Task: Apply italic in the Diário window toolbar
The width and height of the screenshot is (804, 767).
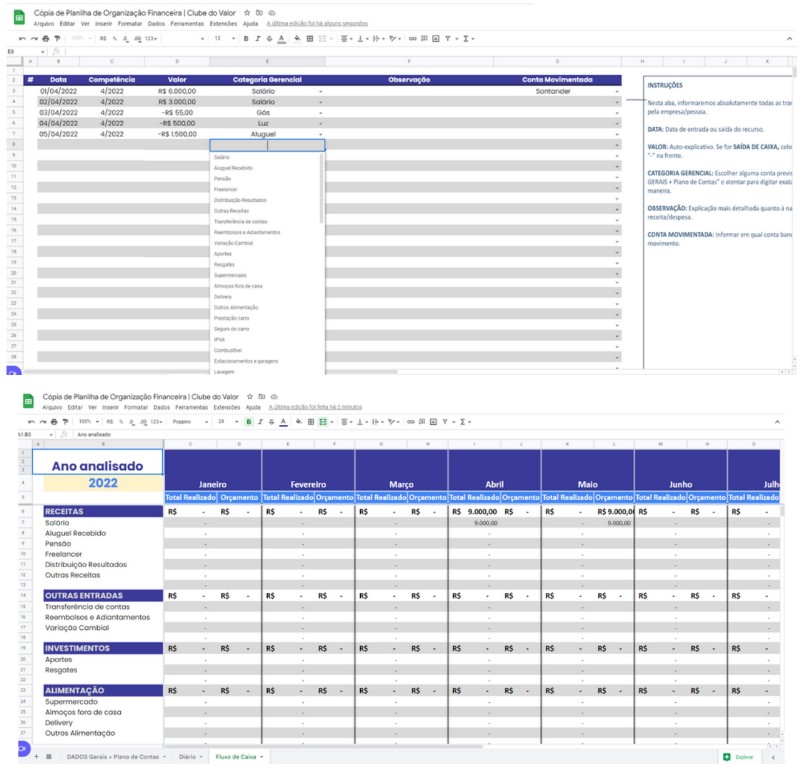Action: (x=257, y=38)
